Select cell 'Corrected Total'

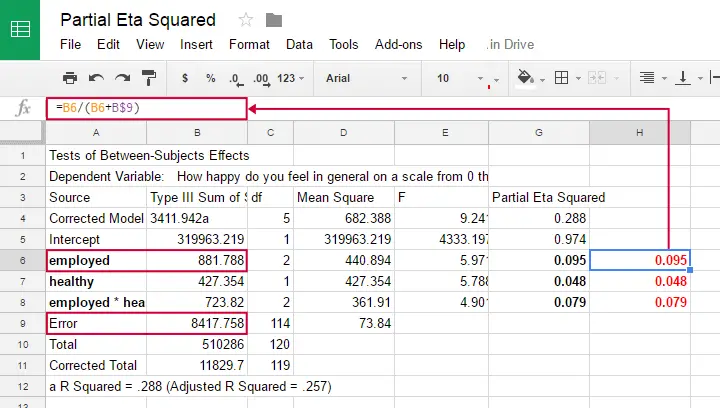pyautogui.click(x=96, y=365)
